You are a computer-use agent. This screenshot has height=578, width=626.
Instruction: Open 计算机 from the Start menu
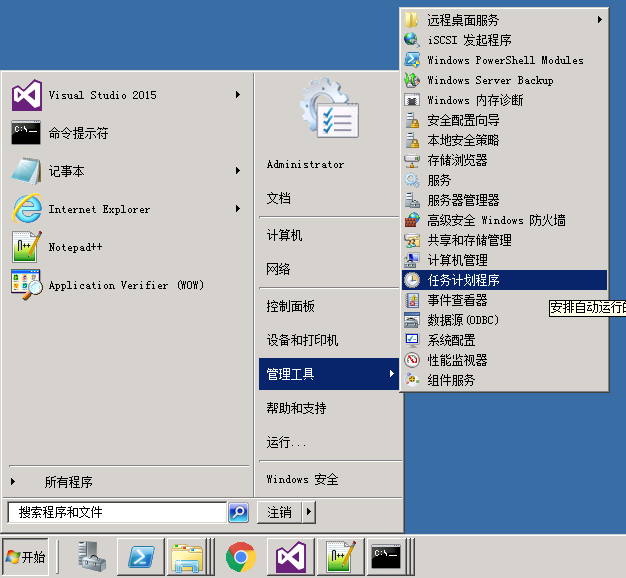284,235
